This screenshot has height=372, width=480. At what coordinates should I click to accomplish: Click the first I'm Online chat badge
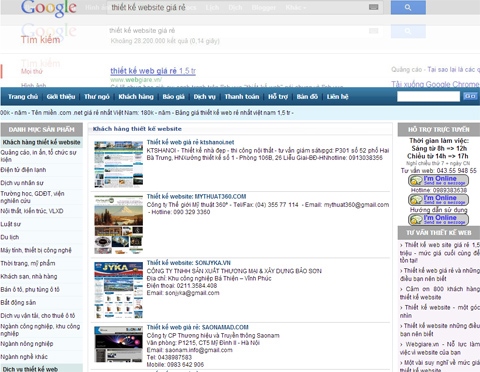pyautogui.click(x=438, y=180)
